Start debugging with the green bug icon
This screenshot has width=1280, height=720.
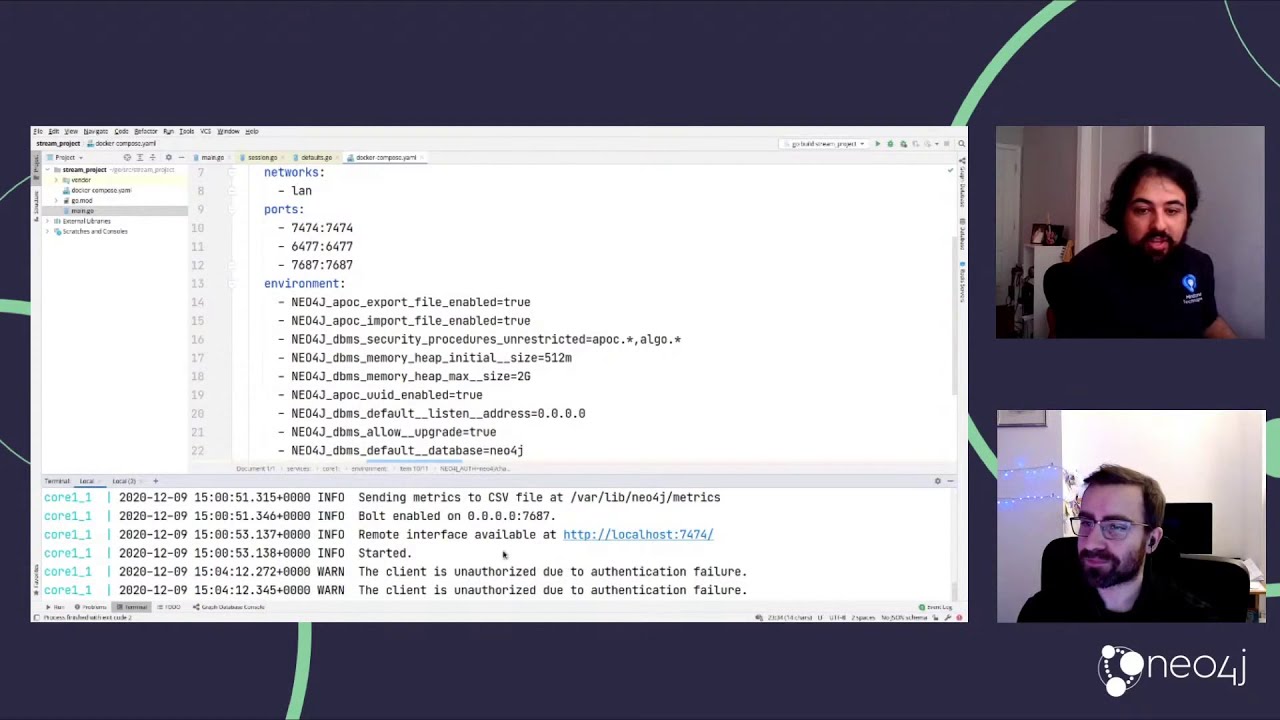pyautogui.click(x=890, y=144)
